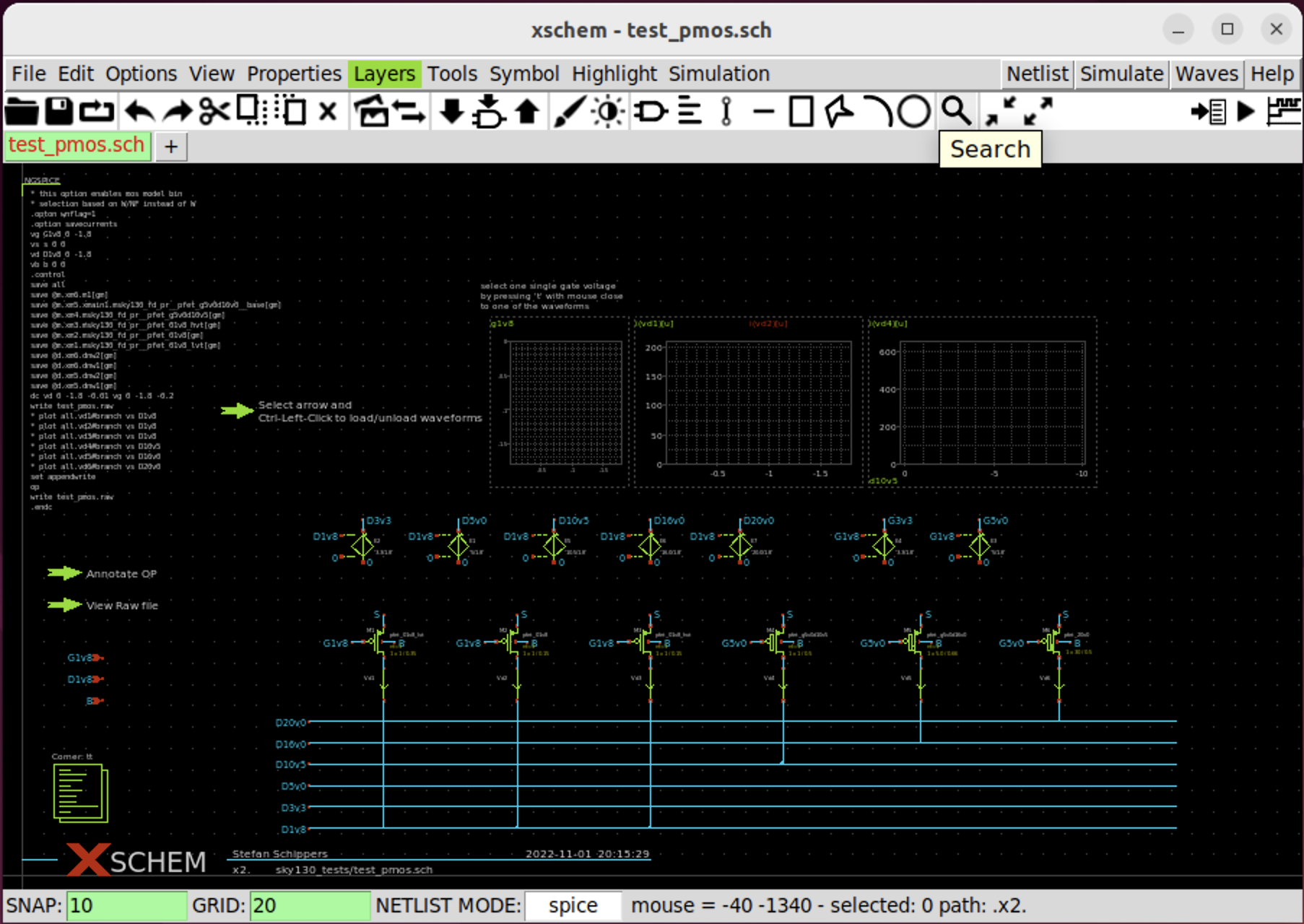Select the draw circle tool

click(913, 112)
